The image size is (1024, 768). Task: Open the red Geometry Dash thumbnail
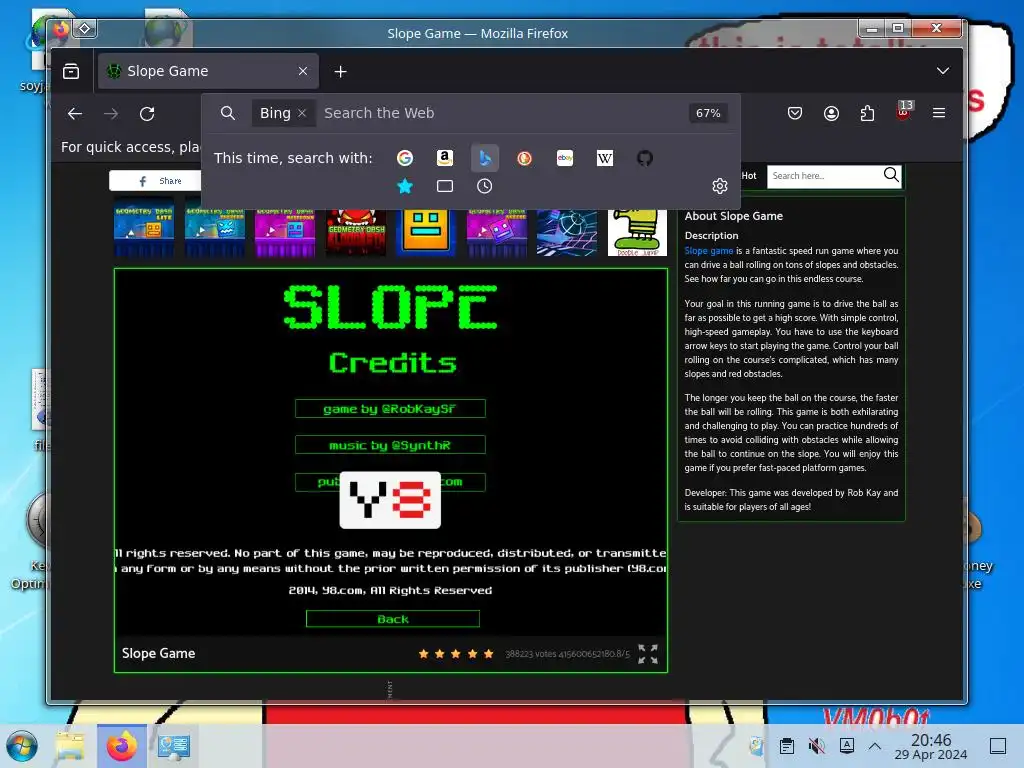(x=355, y=232)
